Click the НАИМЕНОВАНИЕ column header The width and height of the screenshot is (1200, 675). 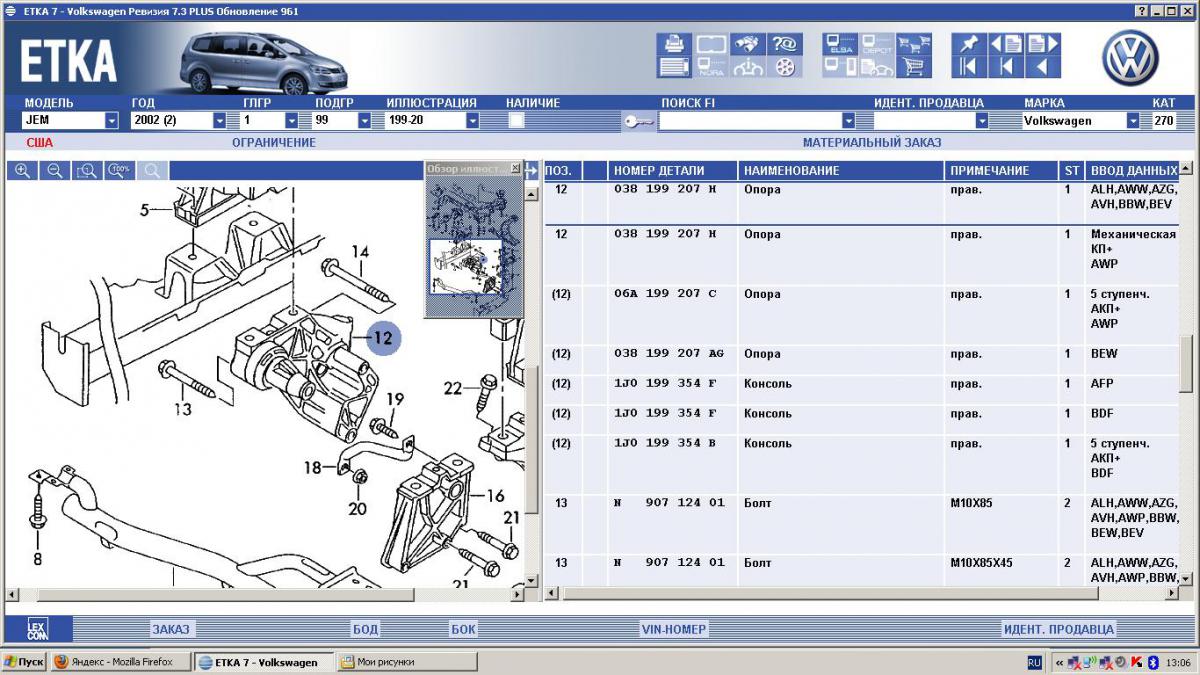click(x=842, y=171)
